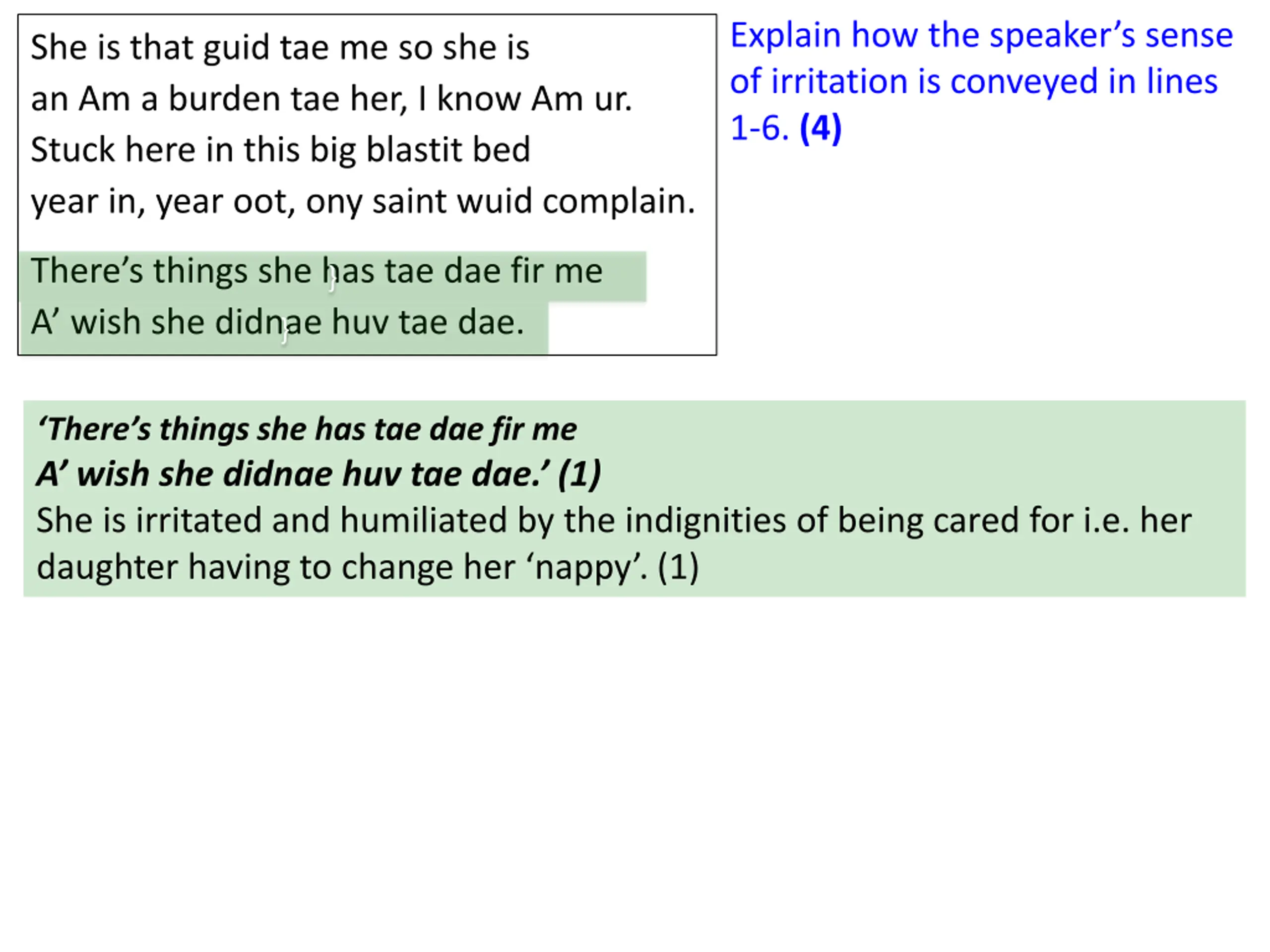This screenshot has width=1270, height=952.
Task: Click the line 'an Am a burden tae her'
Action: [x=331, y=99]
